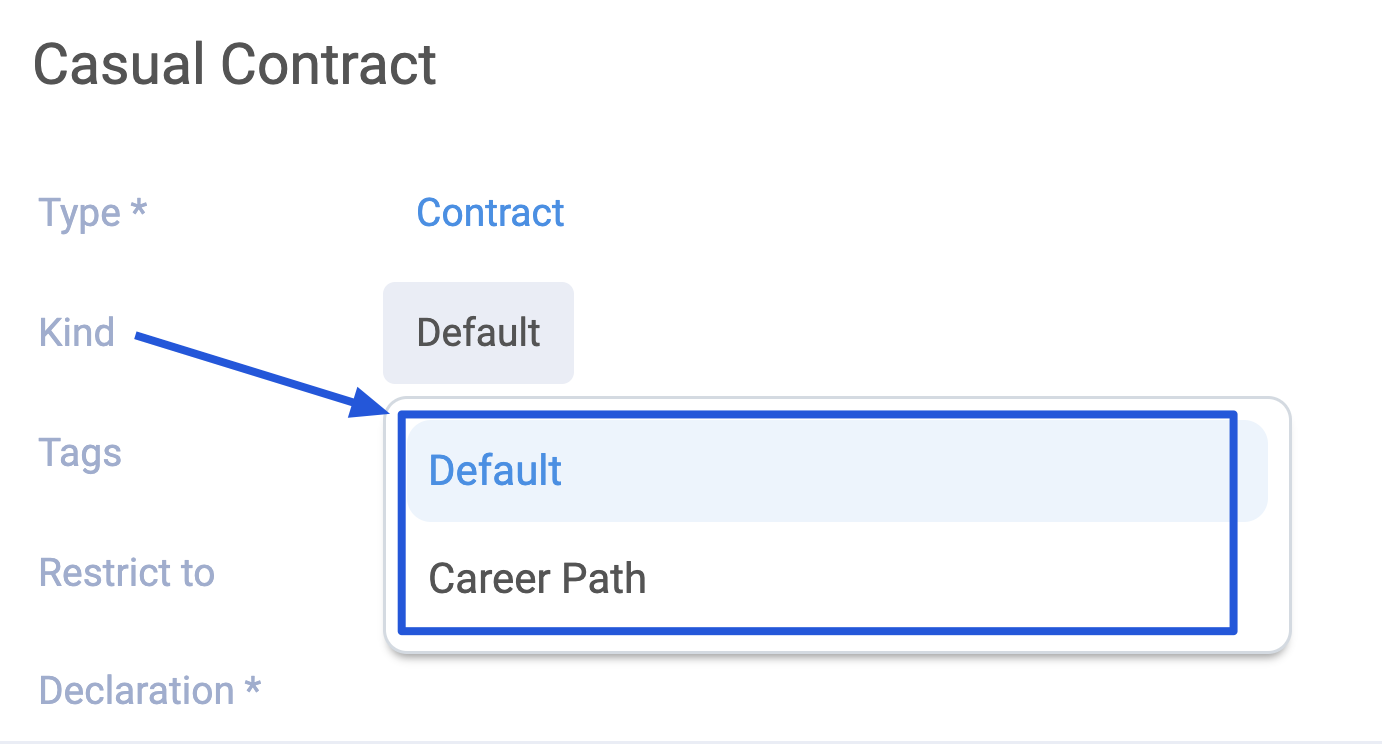Click the Kind field label
The width and height of the screenshot is (1382, 744).
tap(76, 332)
